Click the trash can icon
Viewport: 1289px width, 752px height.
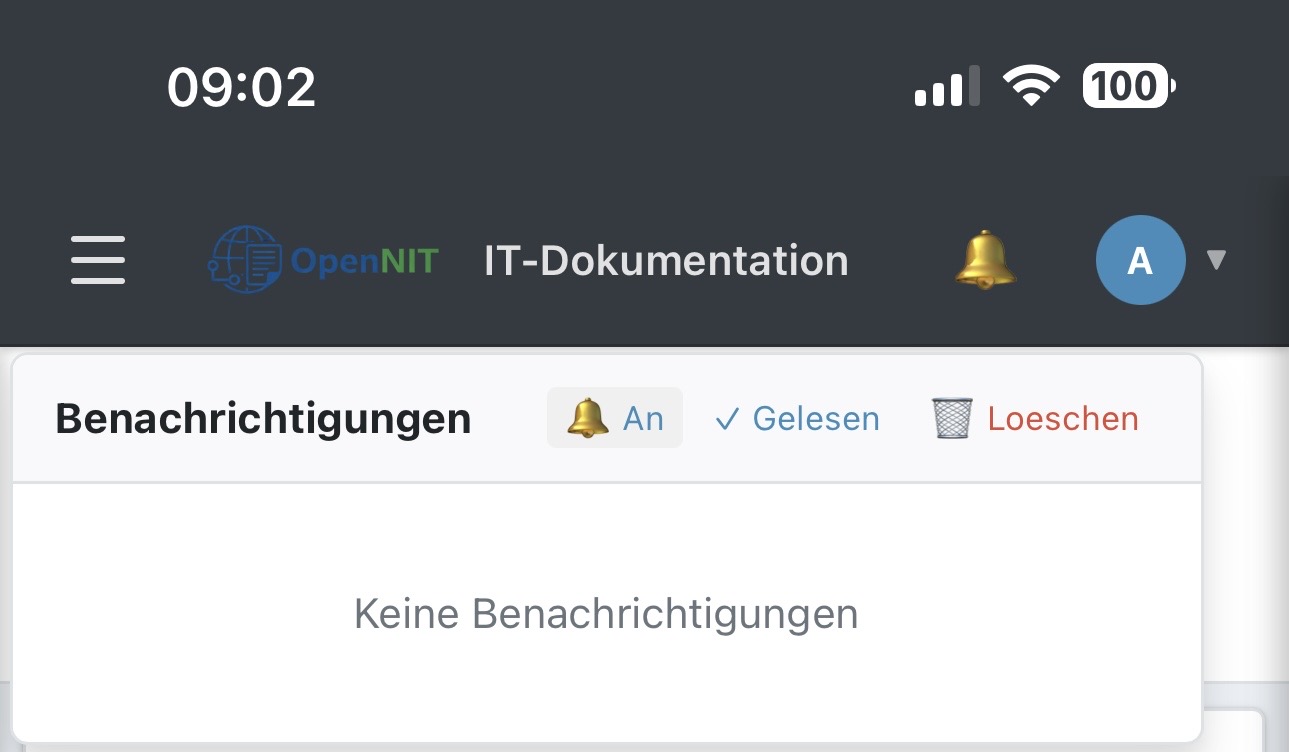(952, 418)
